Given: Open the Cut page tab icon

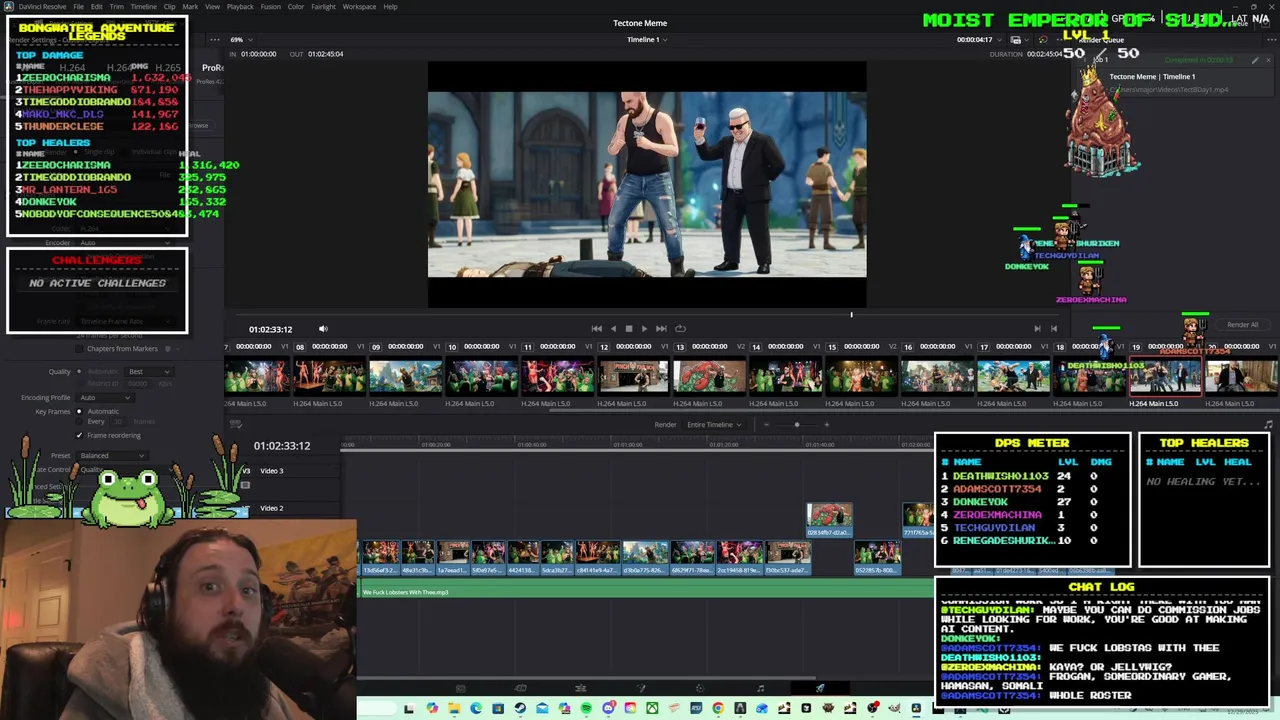Looking at the screenshot, I should [520, 688].
